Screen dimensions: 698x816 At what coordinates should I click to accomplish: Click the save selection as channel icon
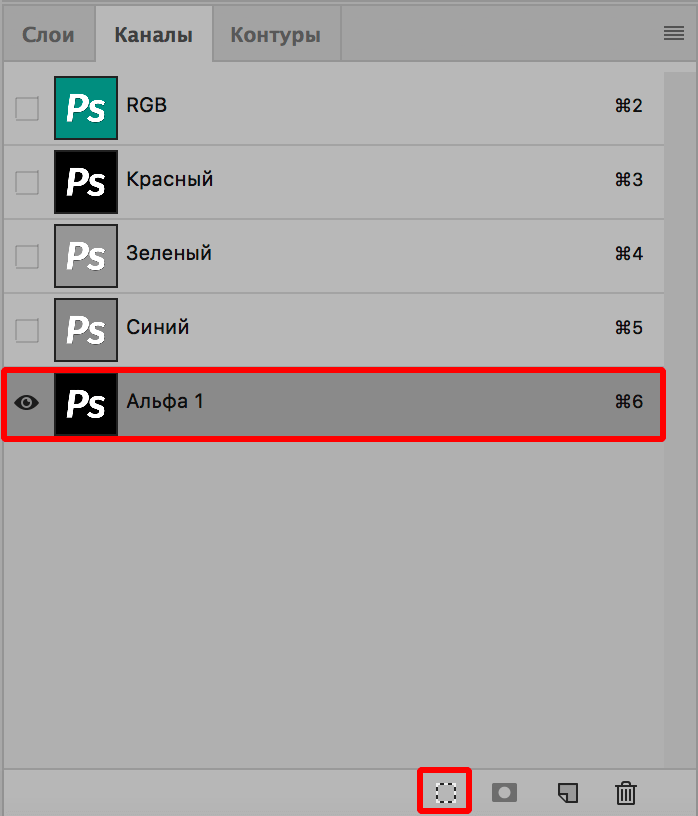click(x=504, y=793)
